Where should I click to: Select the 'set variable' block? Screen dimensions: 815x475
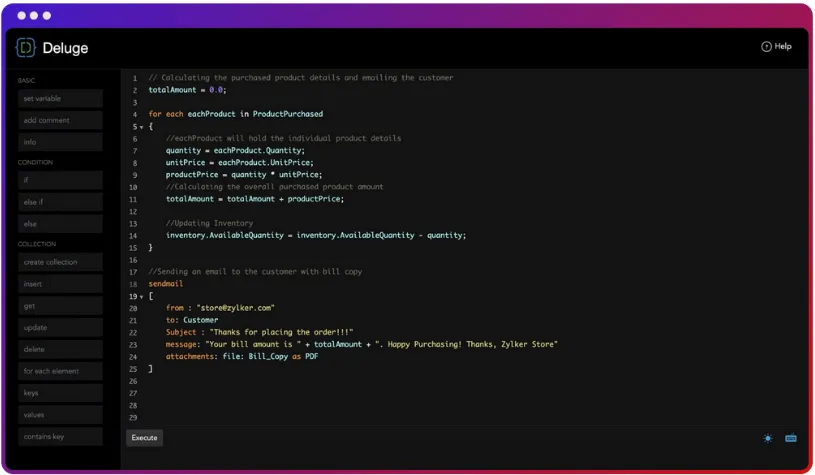pos(60,98)
